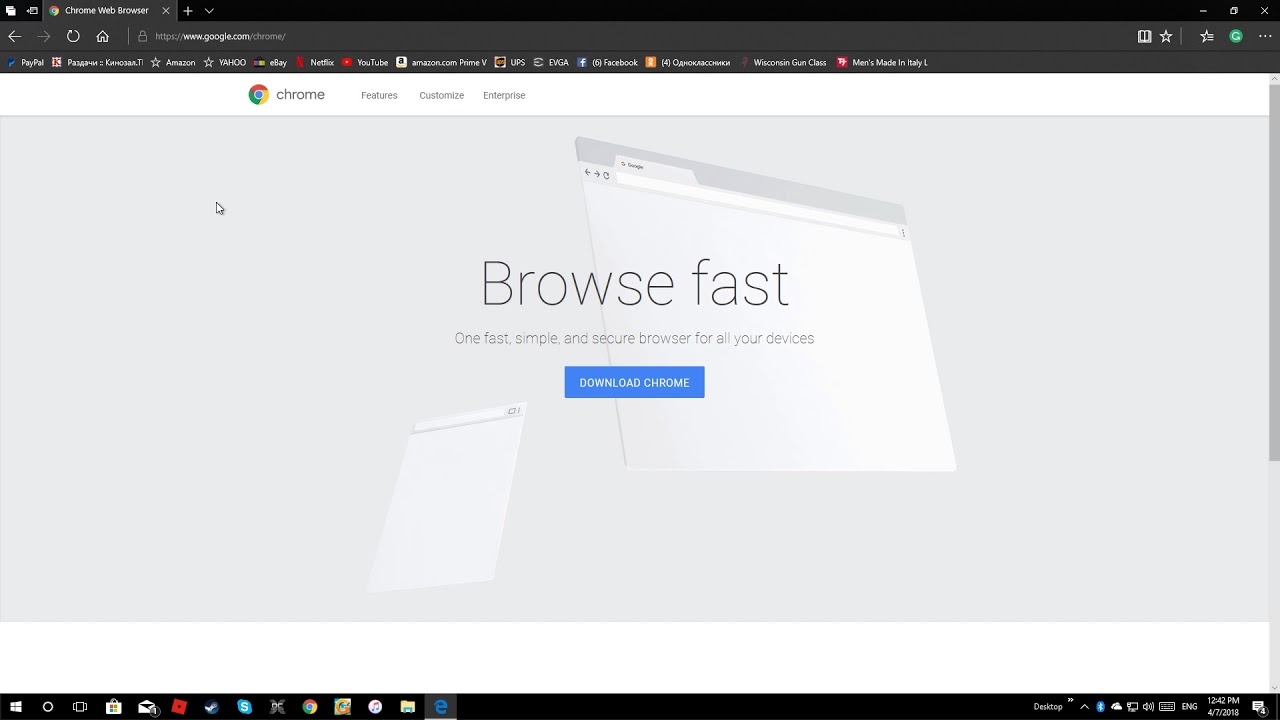The height and width of the screenshot is (720, 1280).
Task: Click the padlock site security icon
Action: (x=143, y=36)
